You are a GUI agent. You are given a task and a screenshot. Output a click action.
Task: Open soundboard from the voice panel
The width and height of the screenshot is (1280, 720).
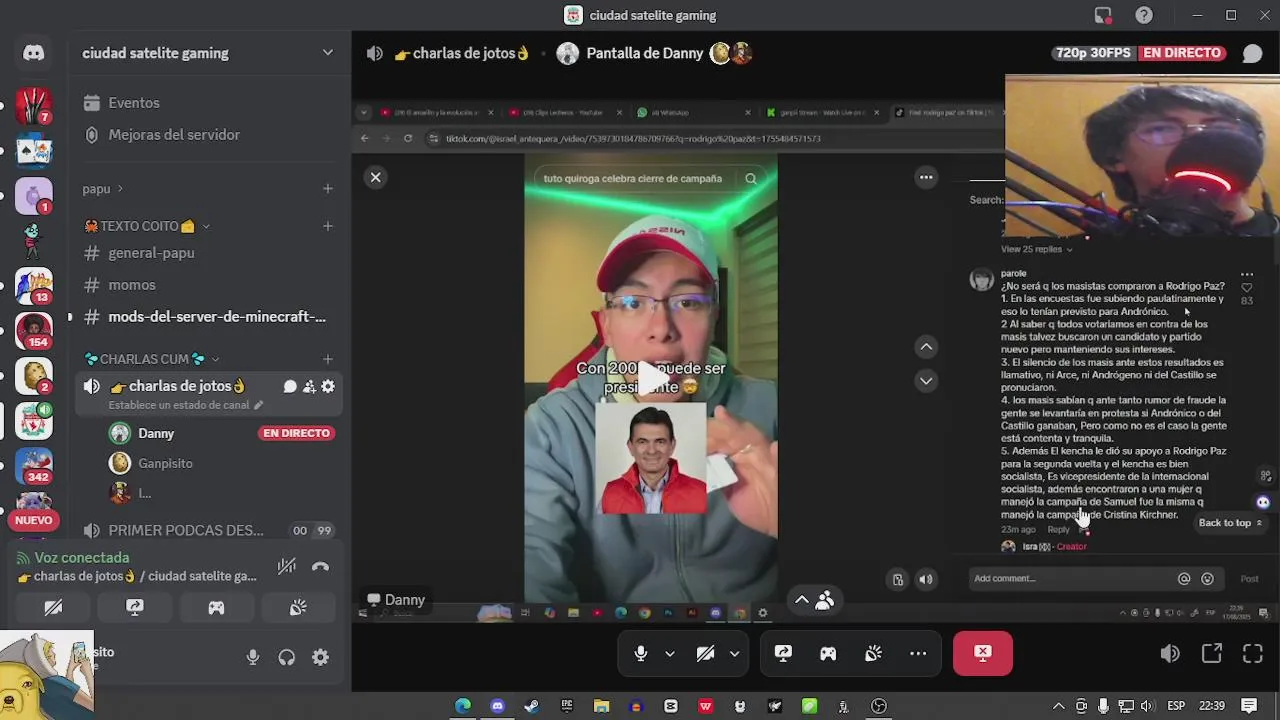tap(298, 607)
